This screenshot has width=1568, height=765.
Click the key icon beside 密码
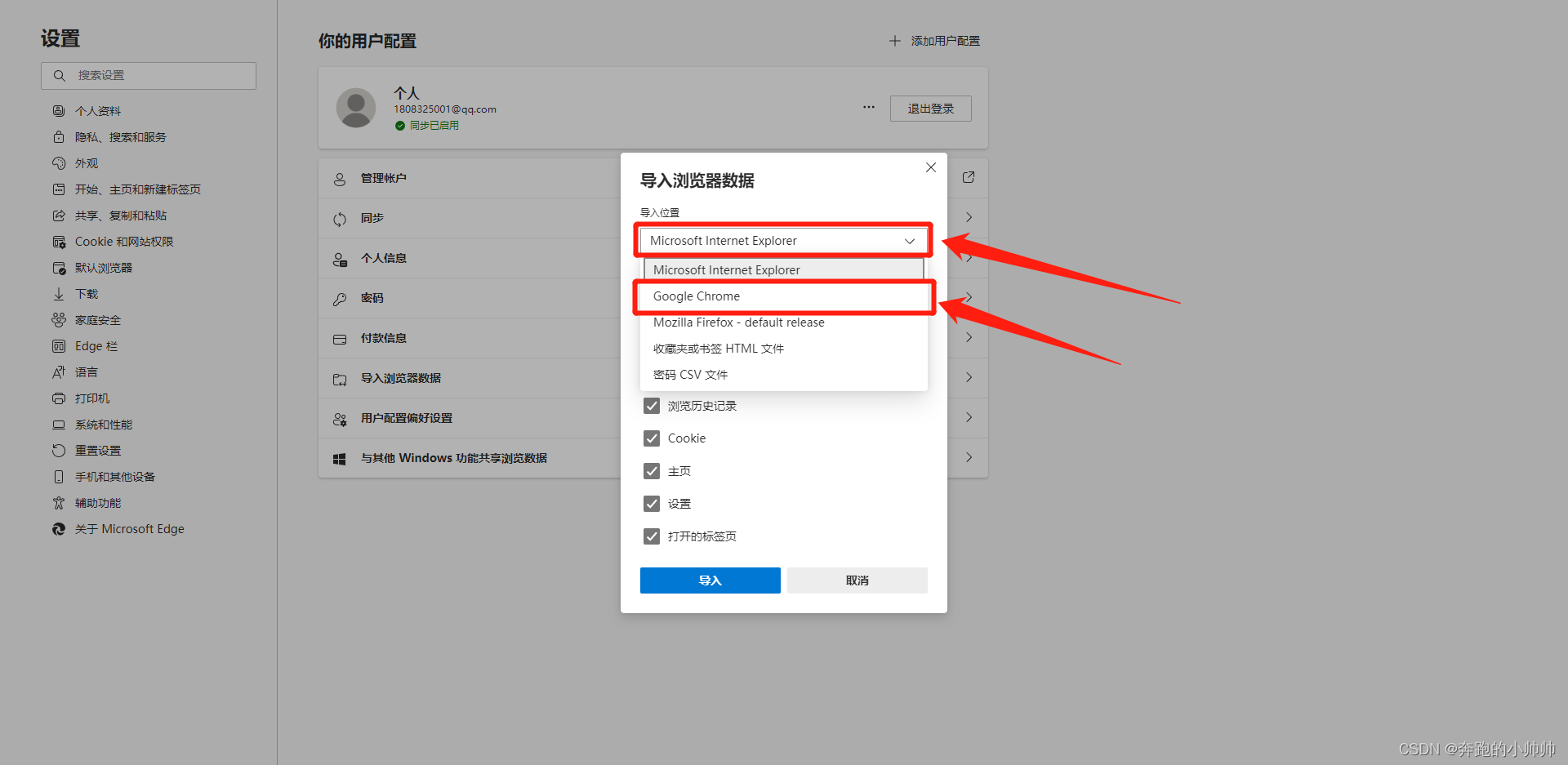[340, 299]
